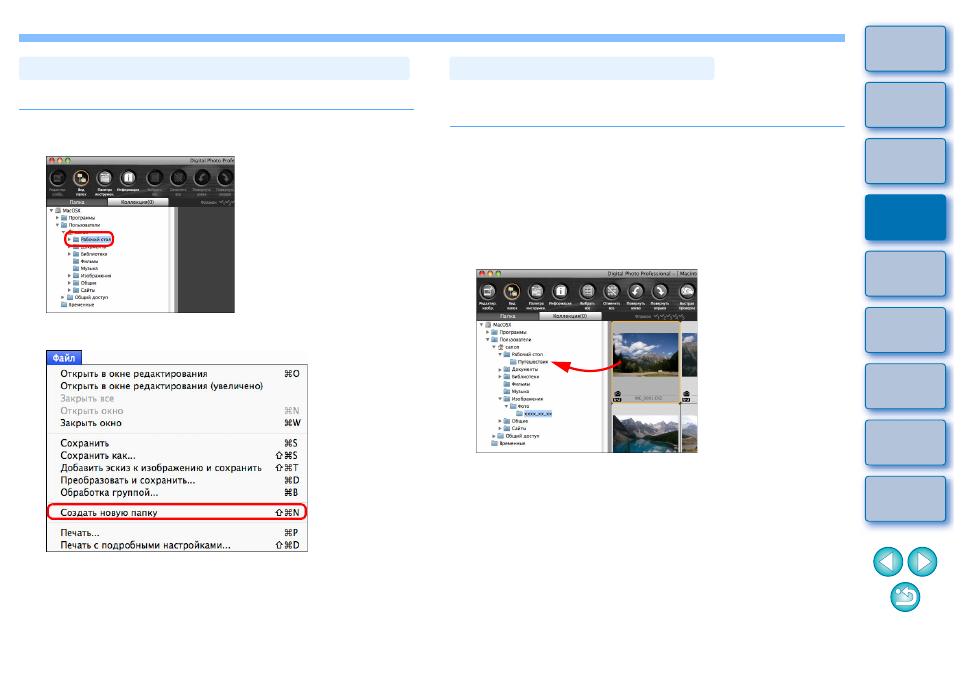This screenshot has height=674, width=954.
Task: Click Folder view icon in left DPP window
Action: (x=81, y=178)
